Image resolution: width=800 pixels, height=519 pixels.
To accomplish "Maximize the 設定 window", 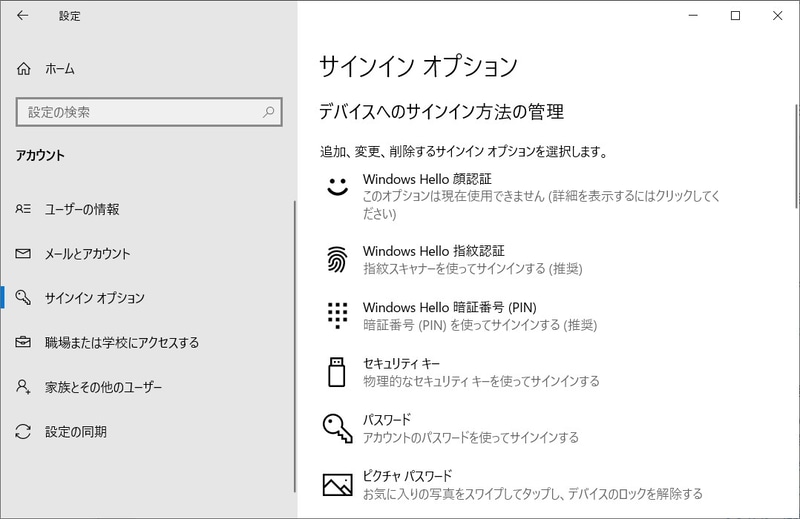I will (735, 16).
